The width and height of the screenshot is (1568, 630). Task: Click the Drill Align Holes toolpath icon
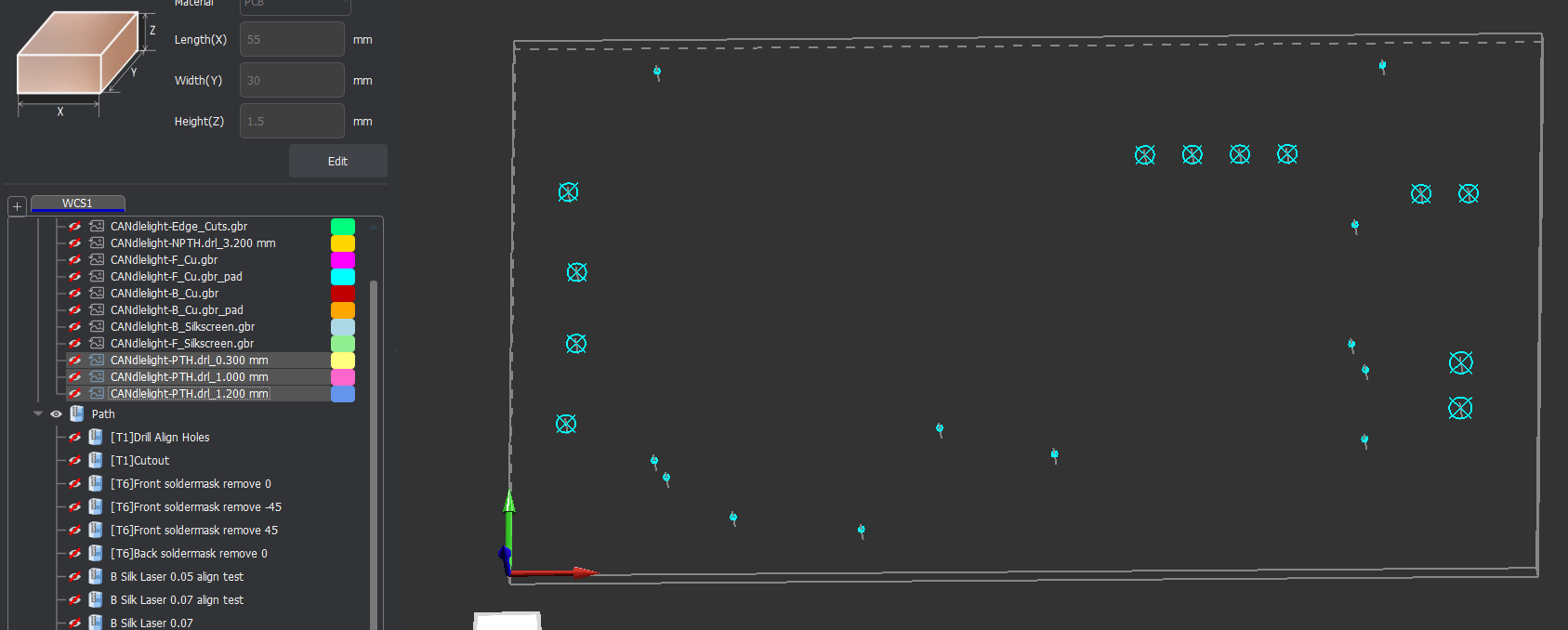[96, 437]
